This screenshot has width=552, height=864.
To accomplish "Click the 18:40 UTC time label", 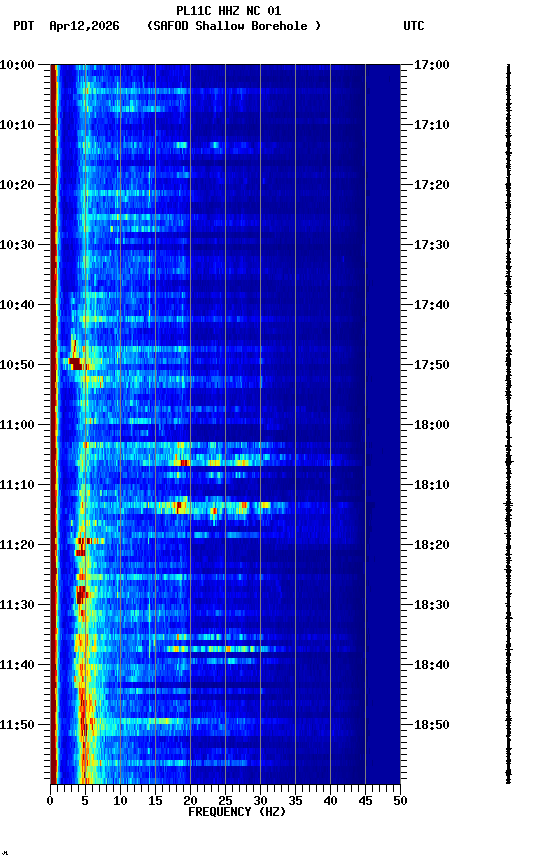I will pos(432,666).
